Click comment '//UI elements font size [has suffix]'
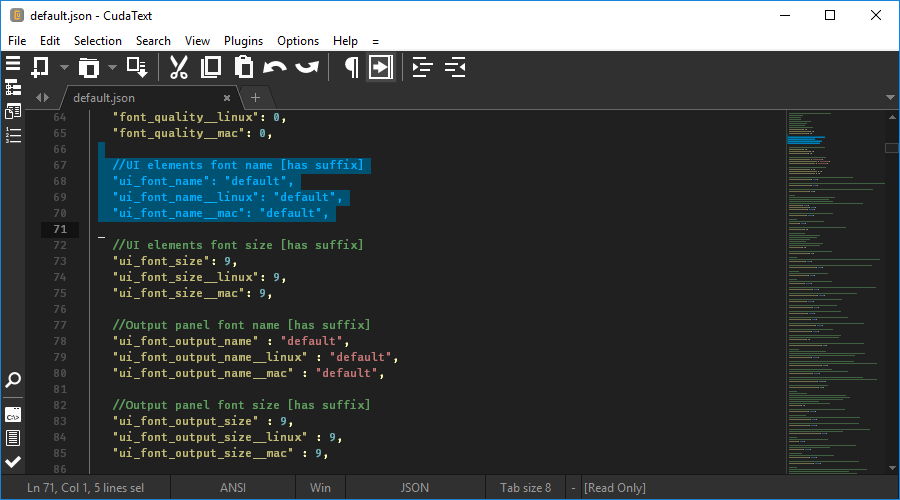The image size is (900, 500). [x=238, y=245]
